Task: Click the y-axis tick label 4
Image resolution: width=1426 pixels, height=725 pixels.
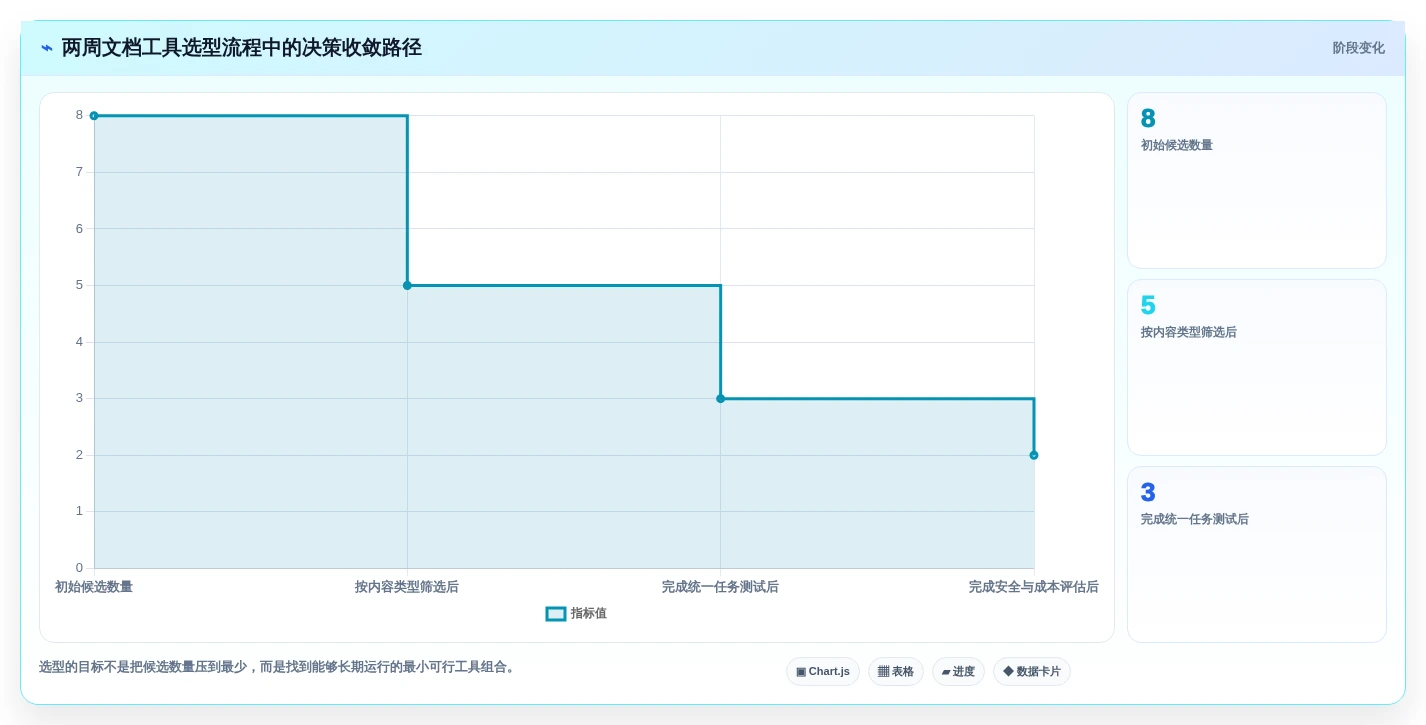Action: pos(79,342)
